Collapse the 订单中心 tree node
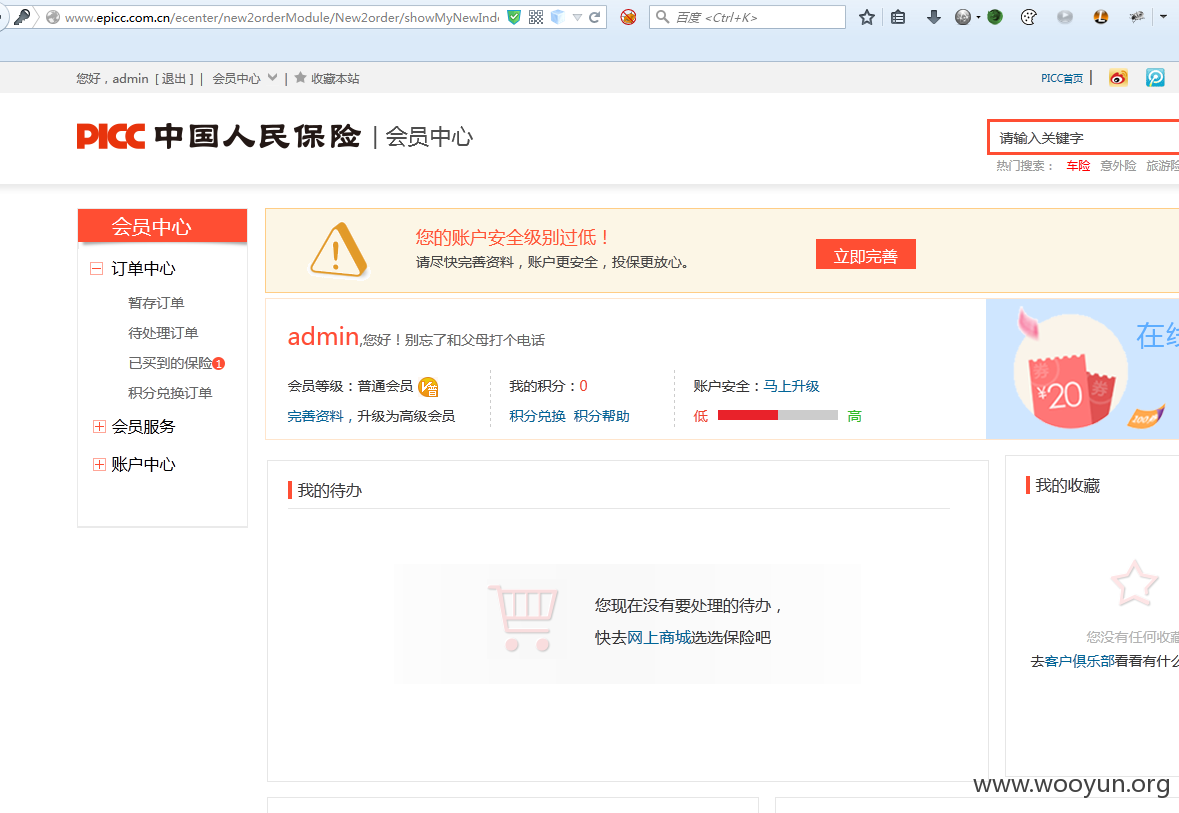This screenshot has width=1179, height=813. (x=96, y=268)
